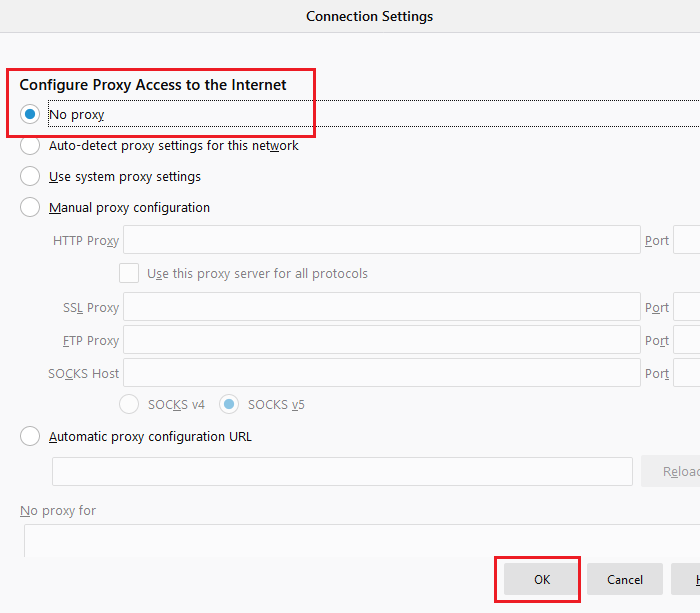Click into the FTP Proxy field
This screenshot has width=700, height=613.
coord(381,340)
